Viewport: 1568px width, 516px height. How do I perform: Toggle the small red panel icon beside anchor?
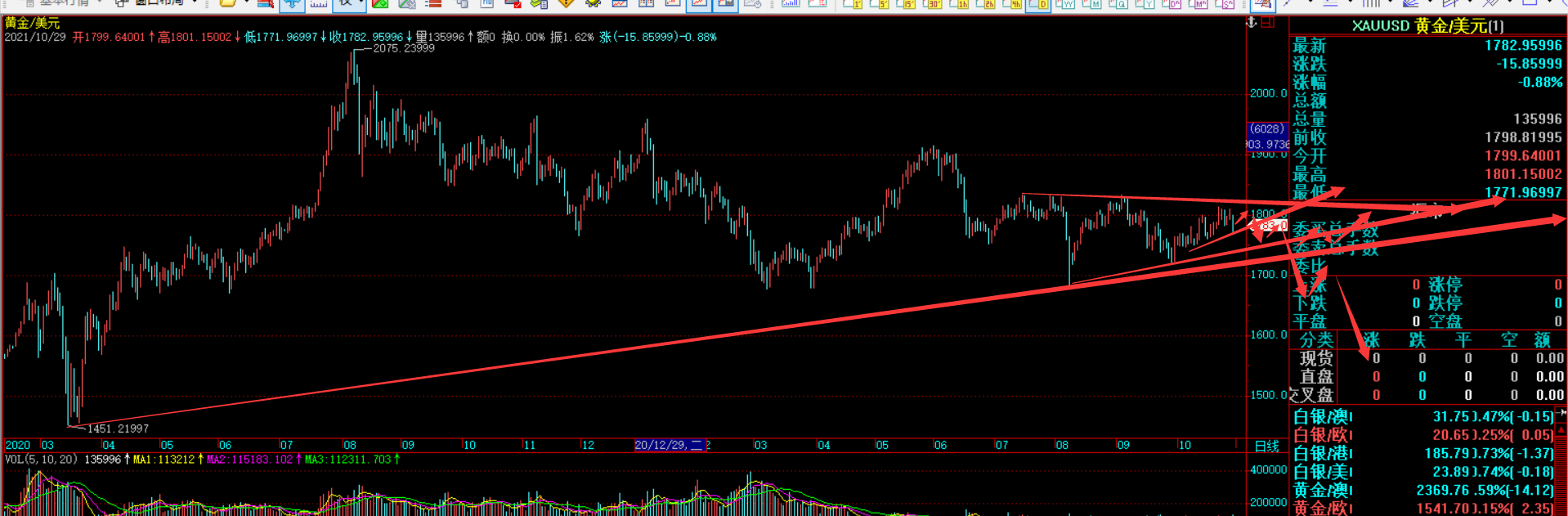(1268, 22)
